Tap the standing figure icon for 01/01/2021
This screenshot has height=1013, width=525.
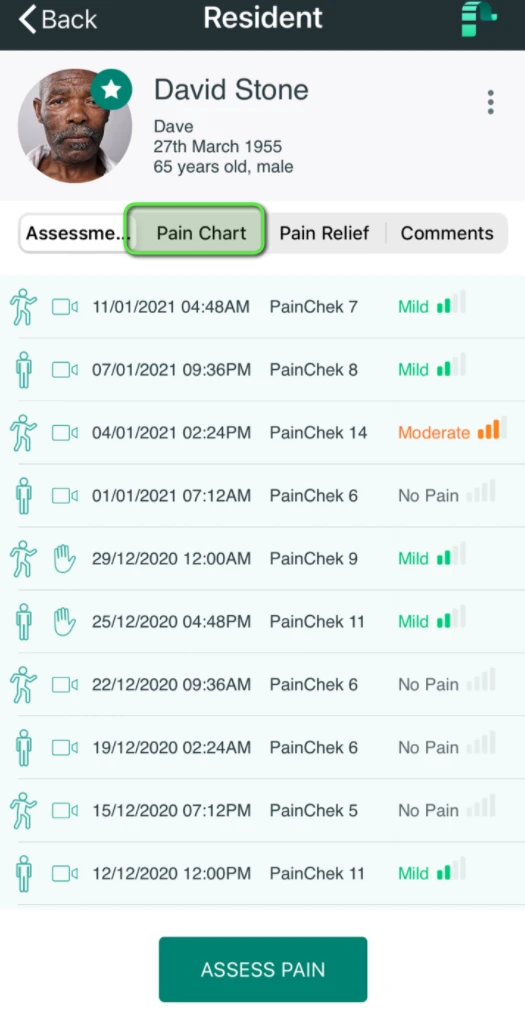tap(24, 496)
